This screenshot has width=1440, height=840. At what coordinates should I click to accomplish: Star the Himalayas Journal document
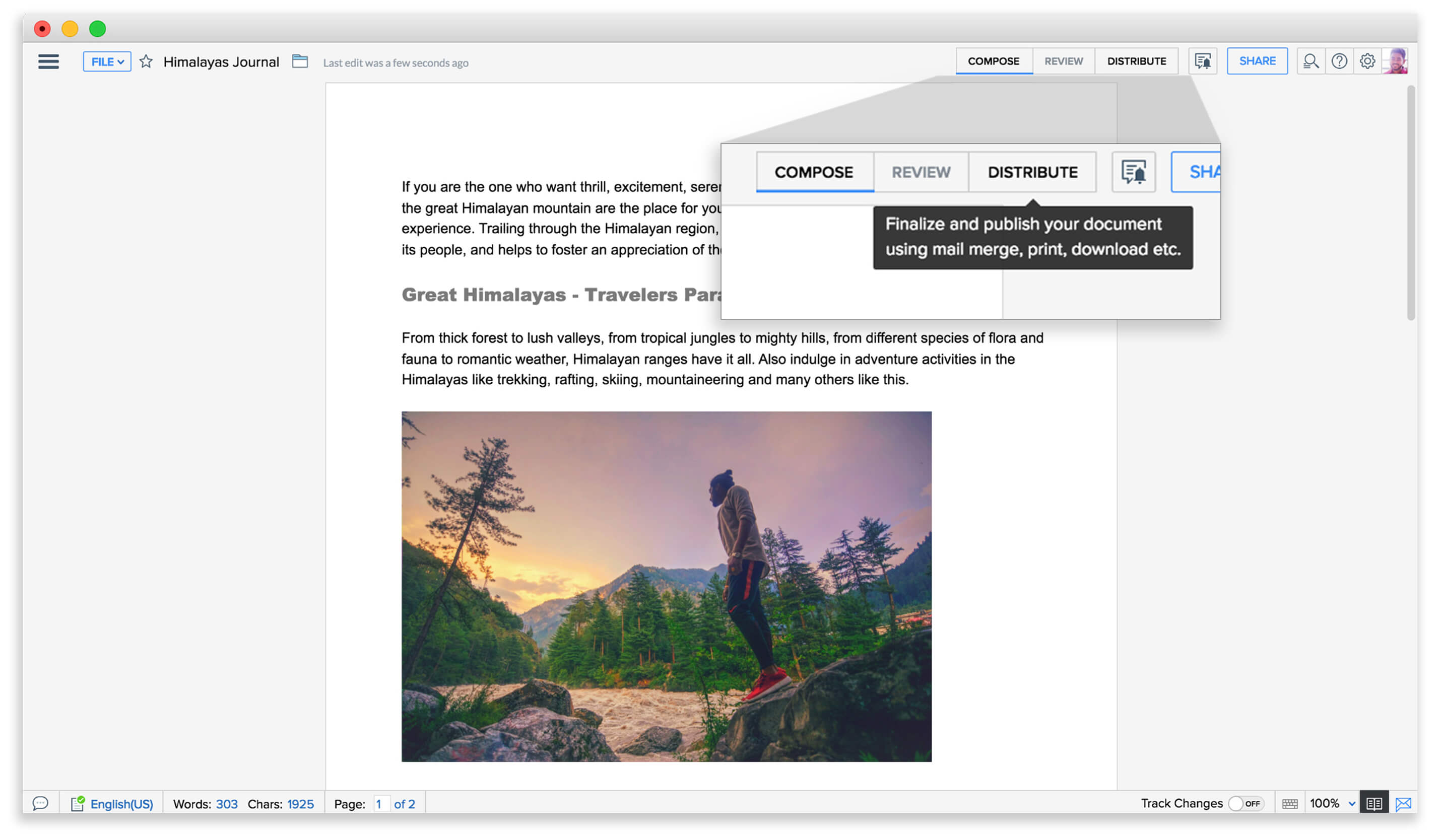pyautogui.click(x=146, y=61)
